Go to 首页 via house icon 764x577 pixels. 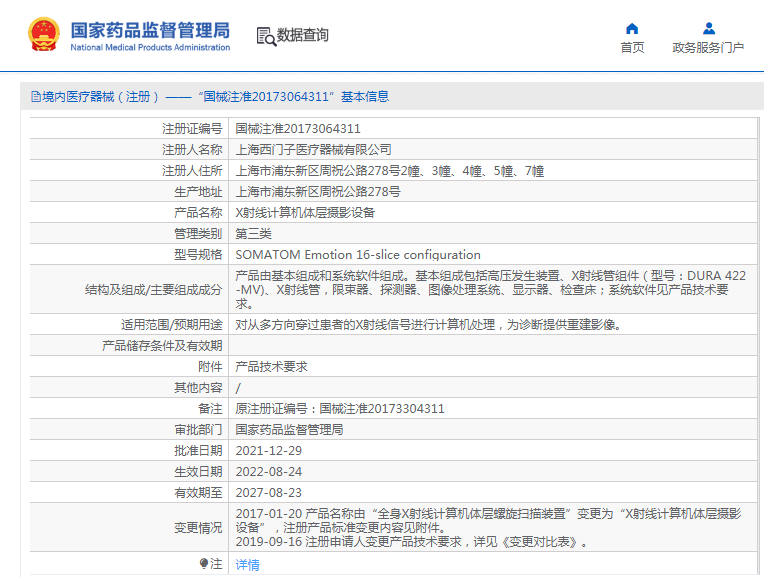632,29
